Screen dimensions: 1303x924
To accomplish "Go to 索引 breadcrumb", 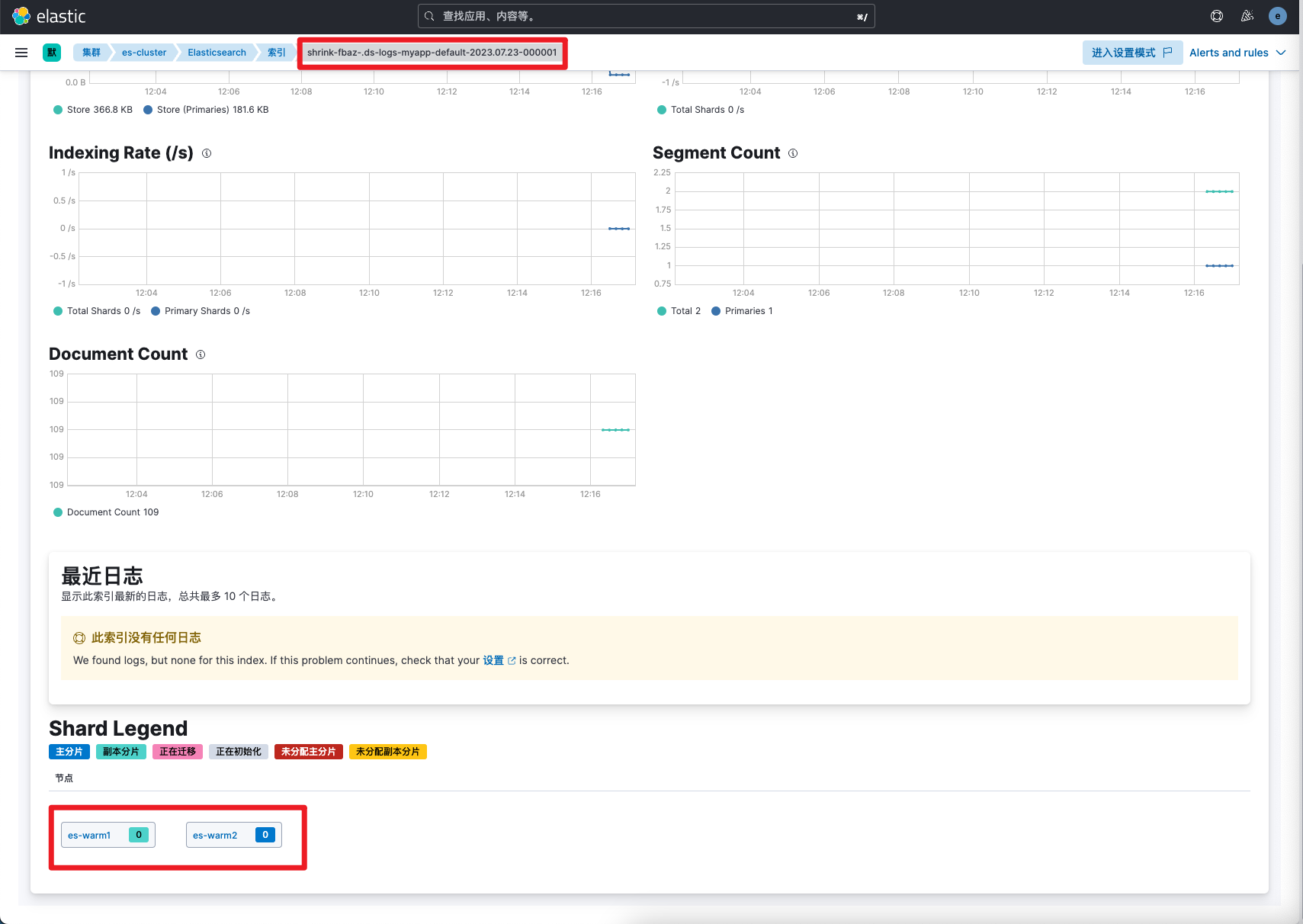I will click(276, 53).
